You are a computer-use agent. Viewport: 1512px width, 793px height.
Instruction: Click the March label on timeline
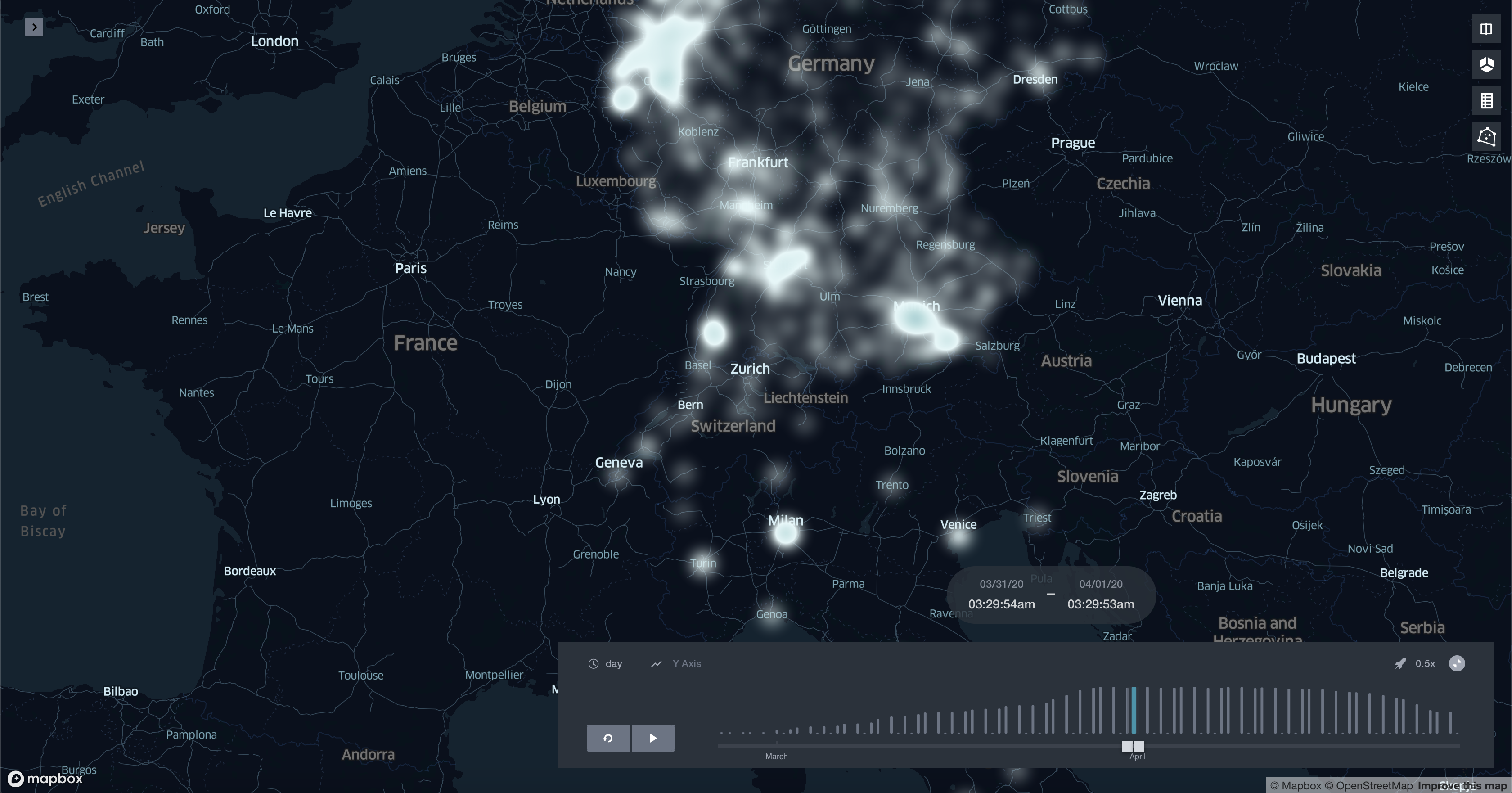pos(776,756)
